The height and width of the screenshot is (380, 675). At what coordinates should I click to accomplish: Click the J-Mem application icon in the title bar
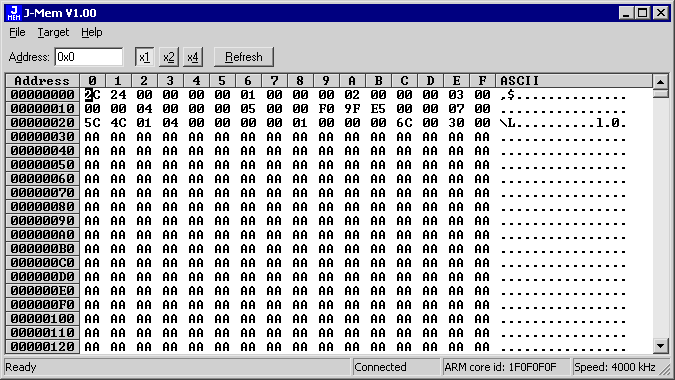(x=14, y=13)
